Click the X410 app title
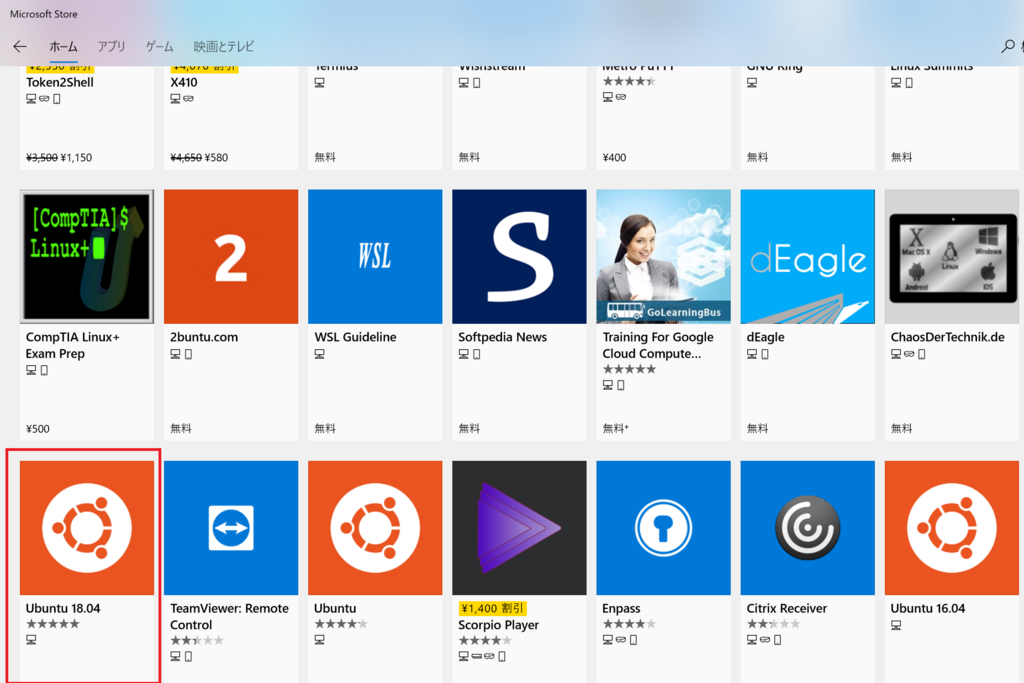This screenshot has height=683, width=1024. (184, 82)
